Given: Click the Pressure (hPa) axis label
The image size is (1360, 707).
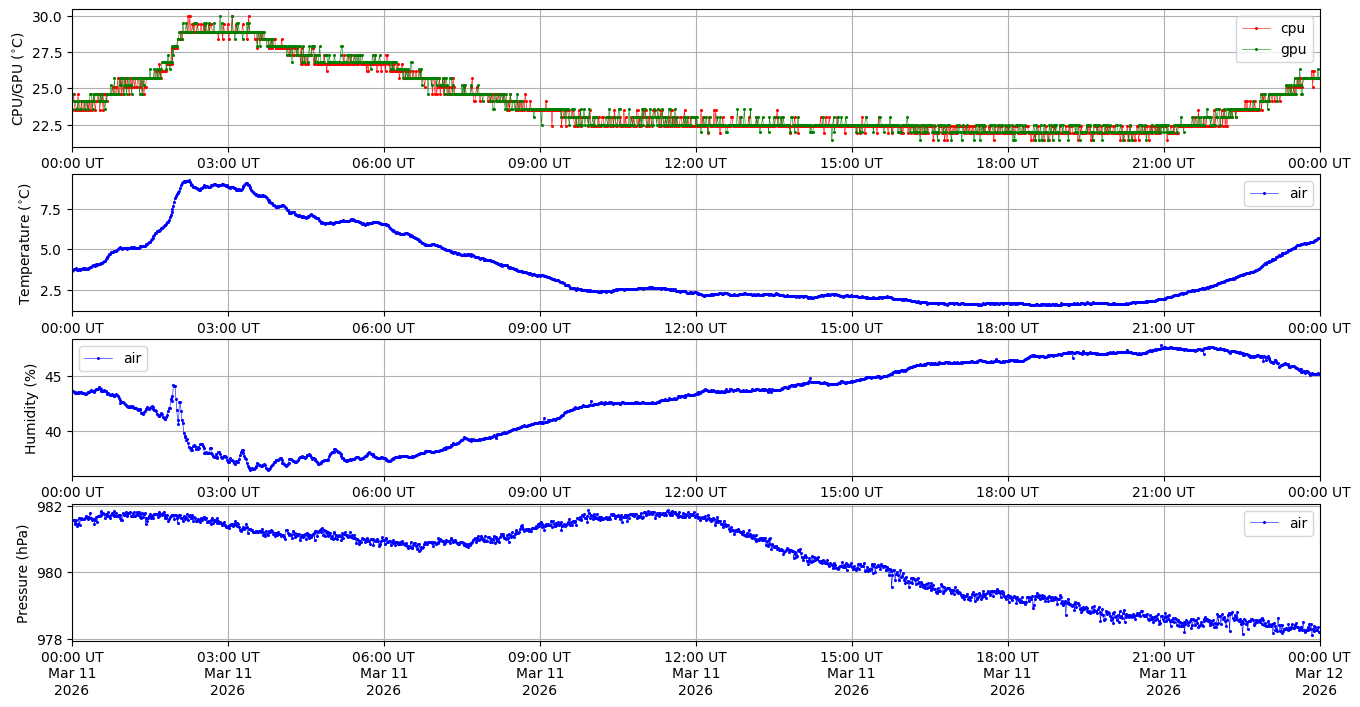Looking at the screenshot, I should tap(24, 572).
